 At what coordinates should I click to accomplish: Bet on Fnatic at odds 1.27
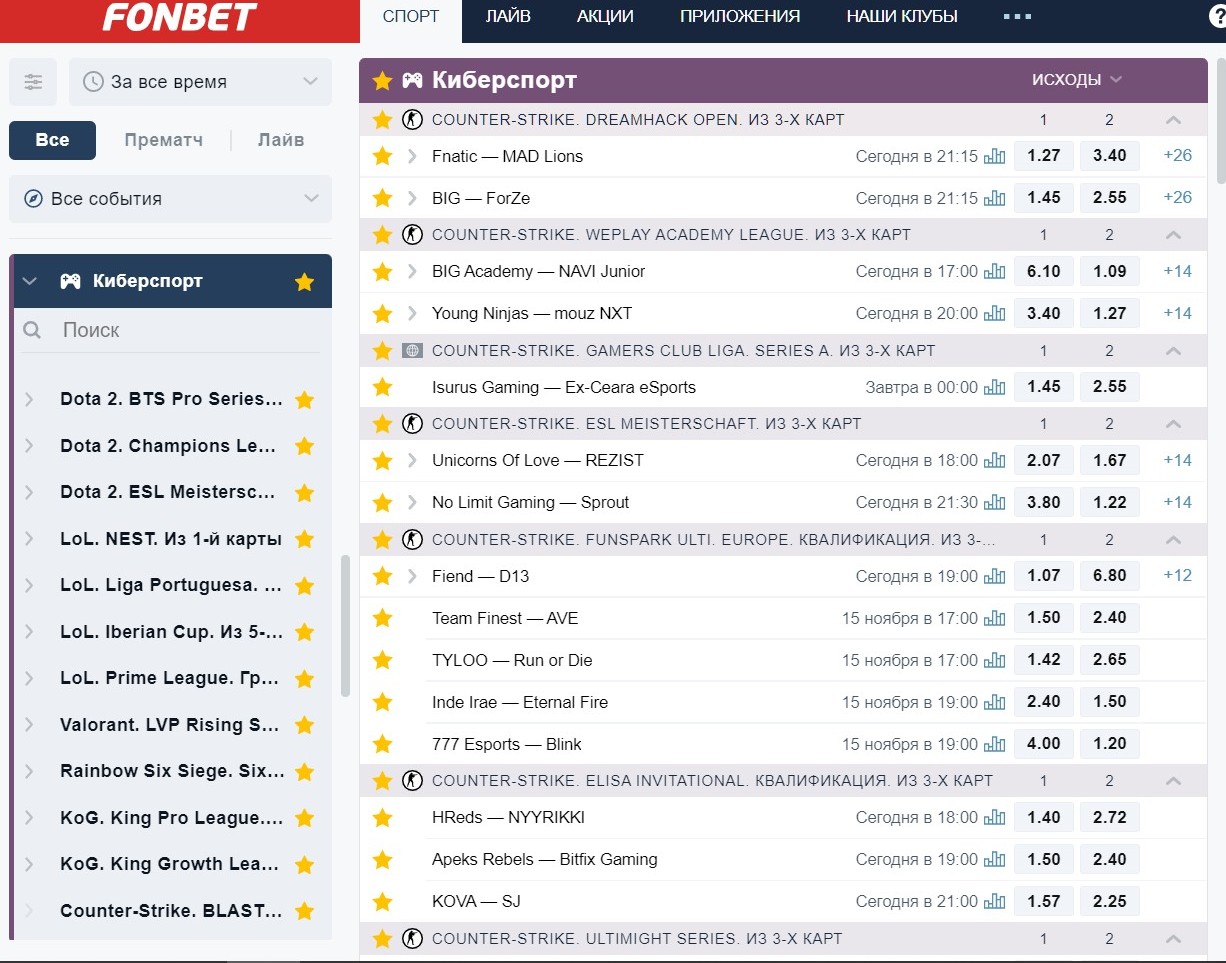[1044, 156]
